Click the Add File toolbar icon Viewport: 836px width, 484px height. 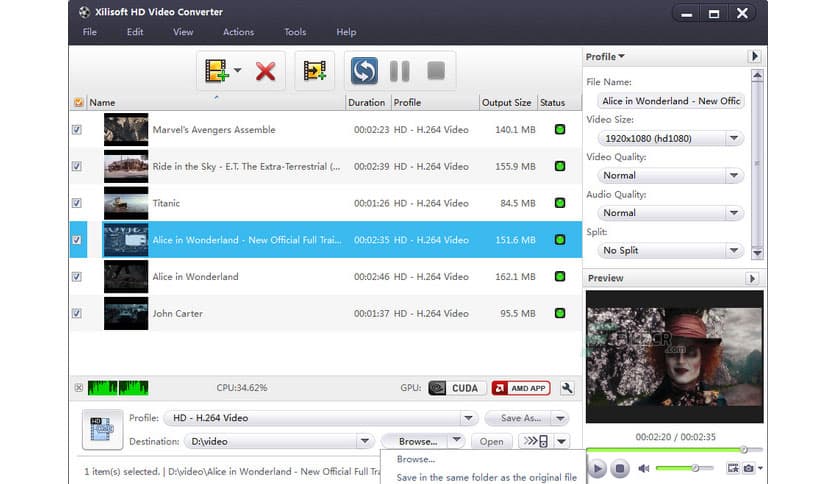(x=216, y=71)
